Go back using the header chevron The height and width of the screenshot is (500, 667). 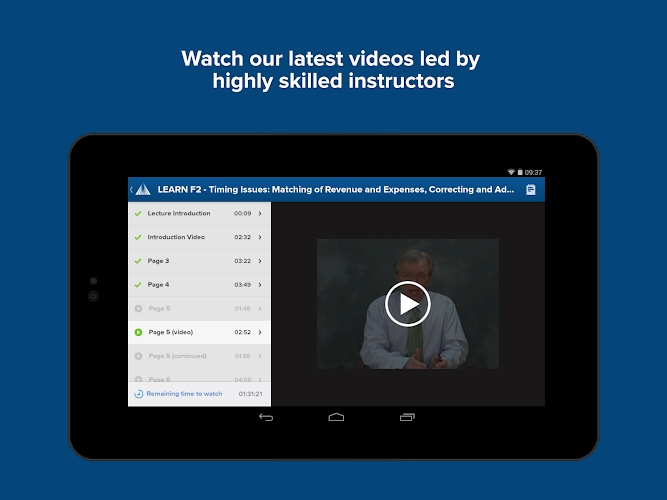[131, 189]
